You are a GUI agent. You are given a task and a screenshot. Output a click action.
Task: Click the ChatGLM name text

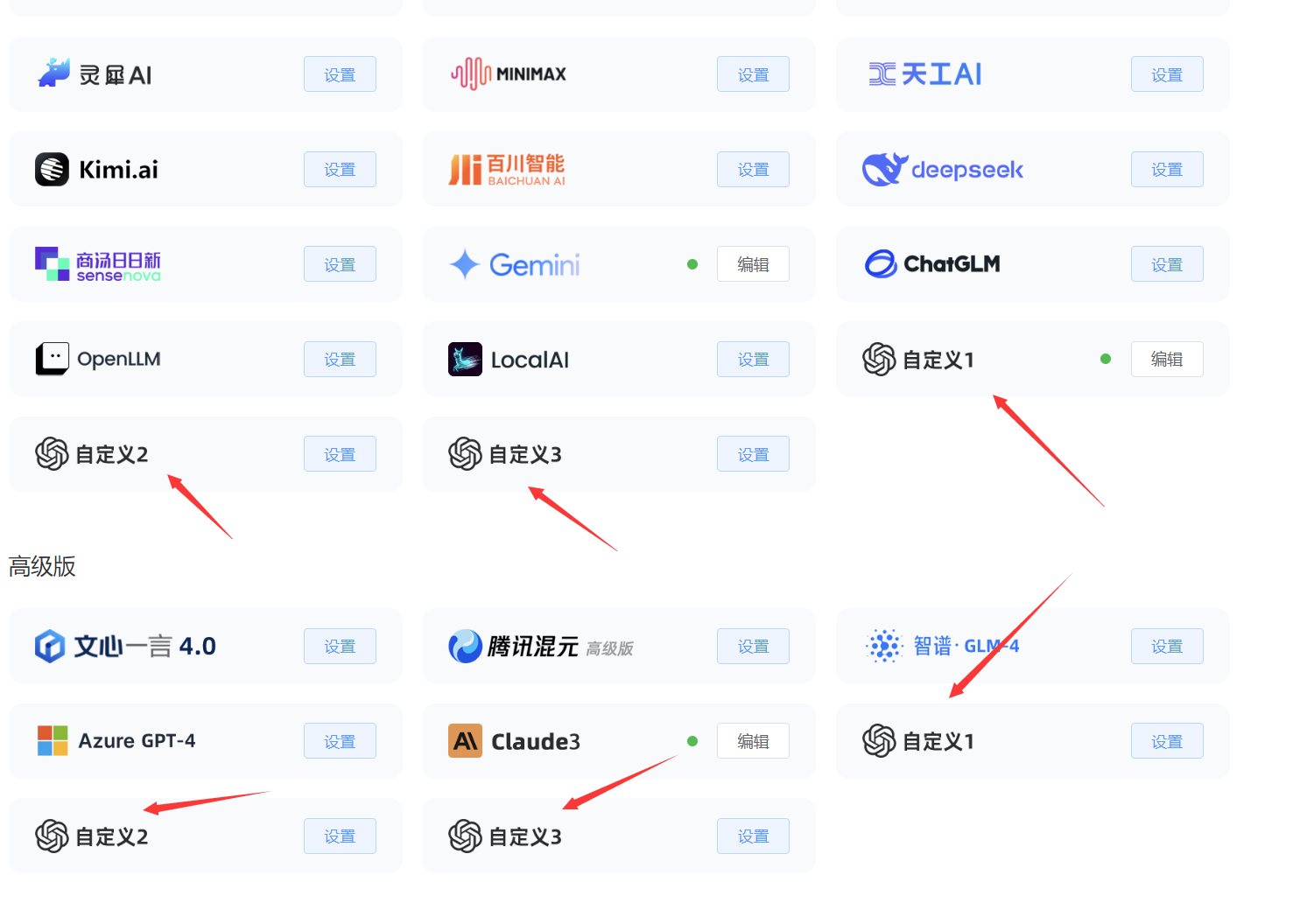(x=952, y=263)
